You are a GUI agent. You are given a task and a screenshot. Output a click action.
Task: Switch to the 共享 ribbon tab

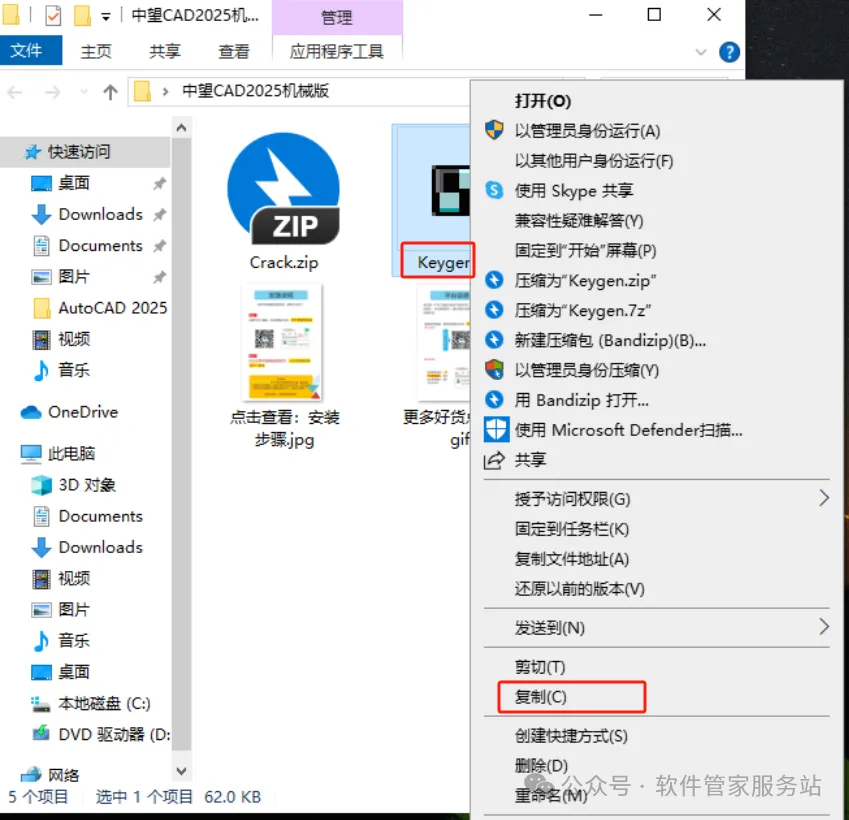tap(165, 51)
